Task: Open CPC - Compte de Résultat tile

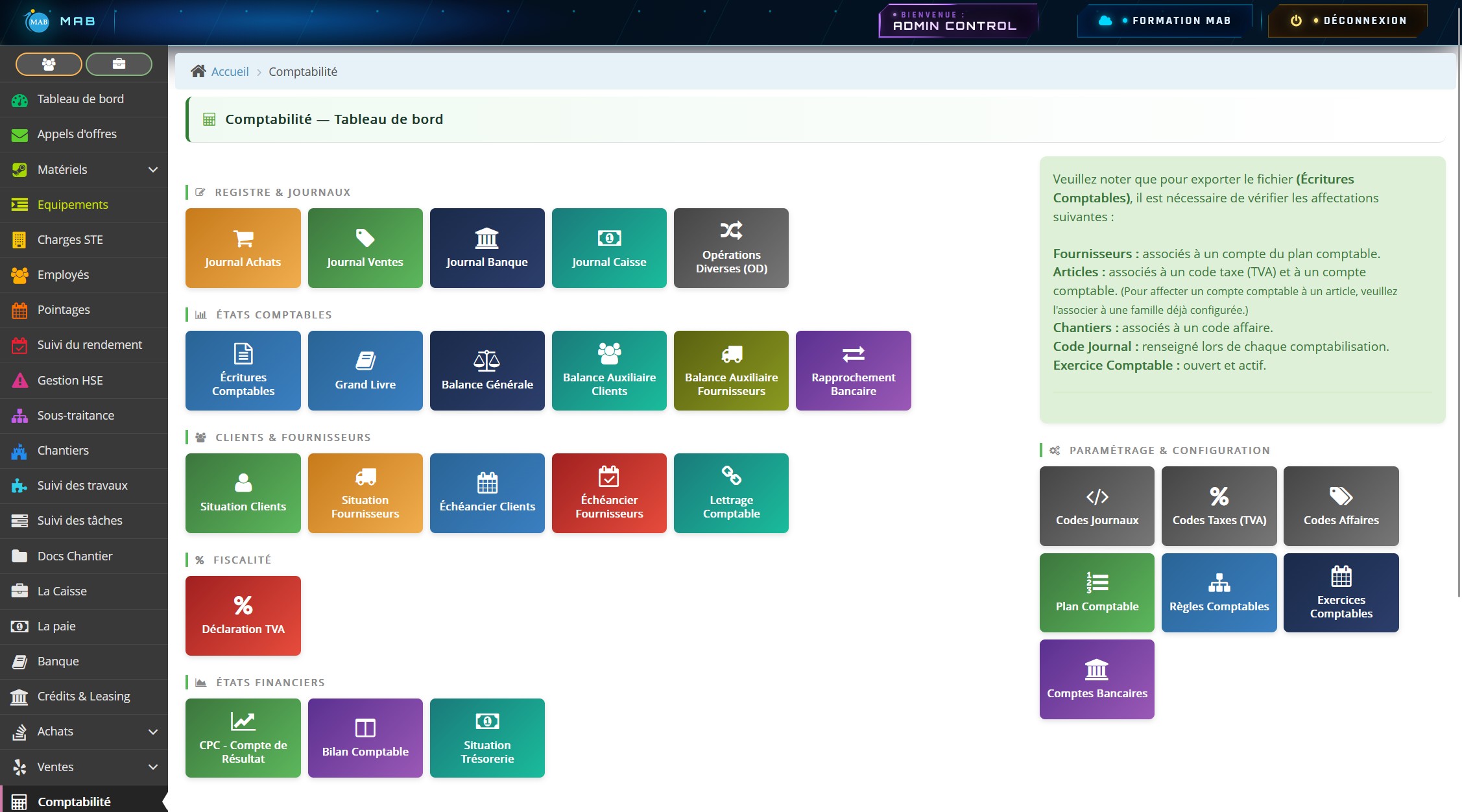Action: click(243, 738)
